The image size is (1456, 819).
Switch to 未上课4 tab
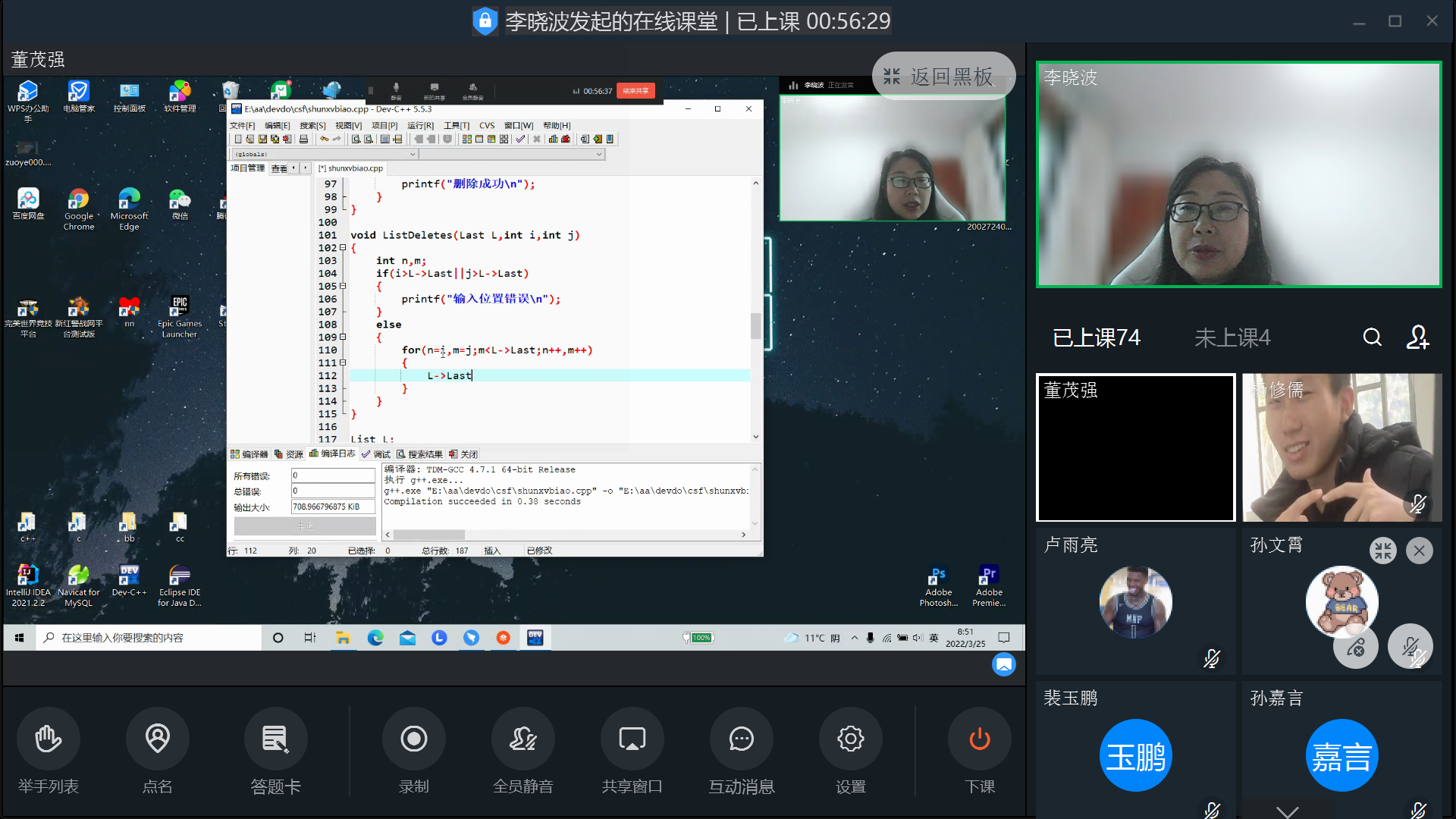(1232, 337)
